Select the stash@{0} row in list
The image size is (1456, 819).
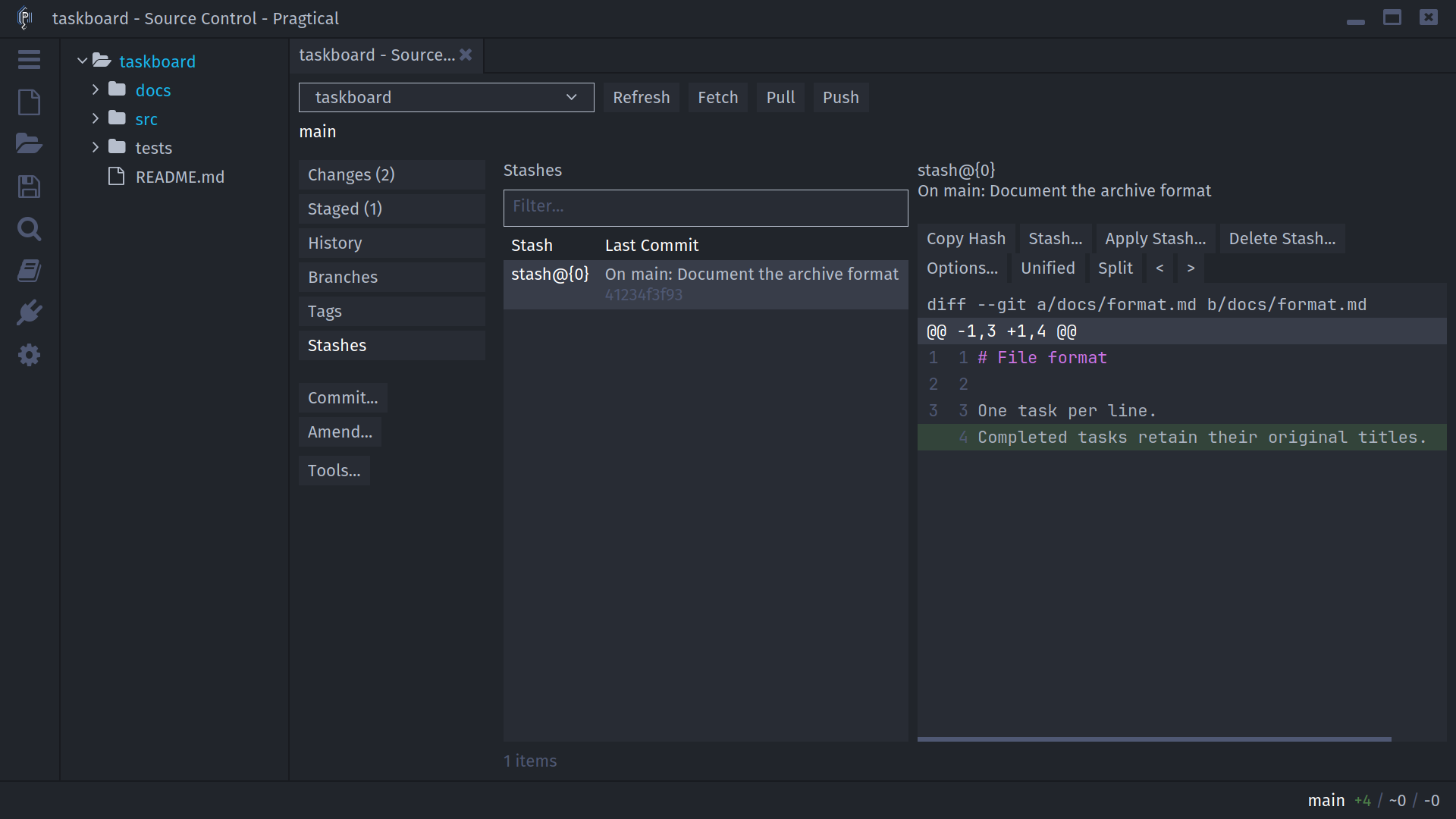(705, 284)
